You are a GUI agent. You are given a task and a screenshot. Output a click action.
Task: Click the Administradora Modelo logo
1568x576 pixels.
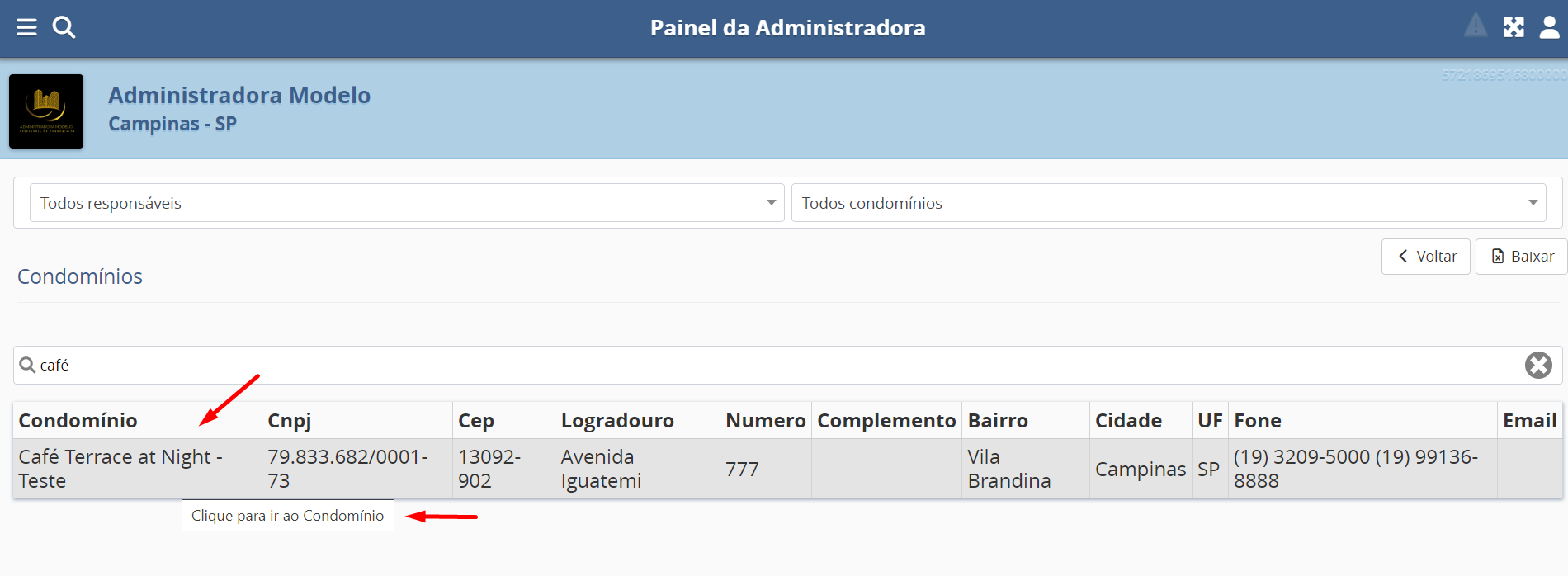click(x=46, y=111)
